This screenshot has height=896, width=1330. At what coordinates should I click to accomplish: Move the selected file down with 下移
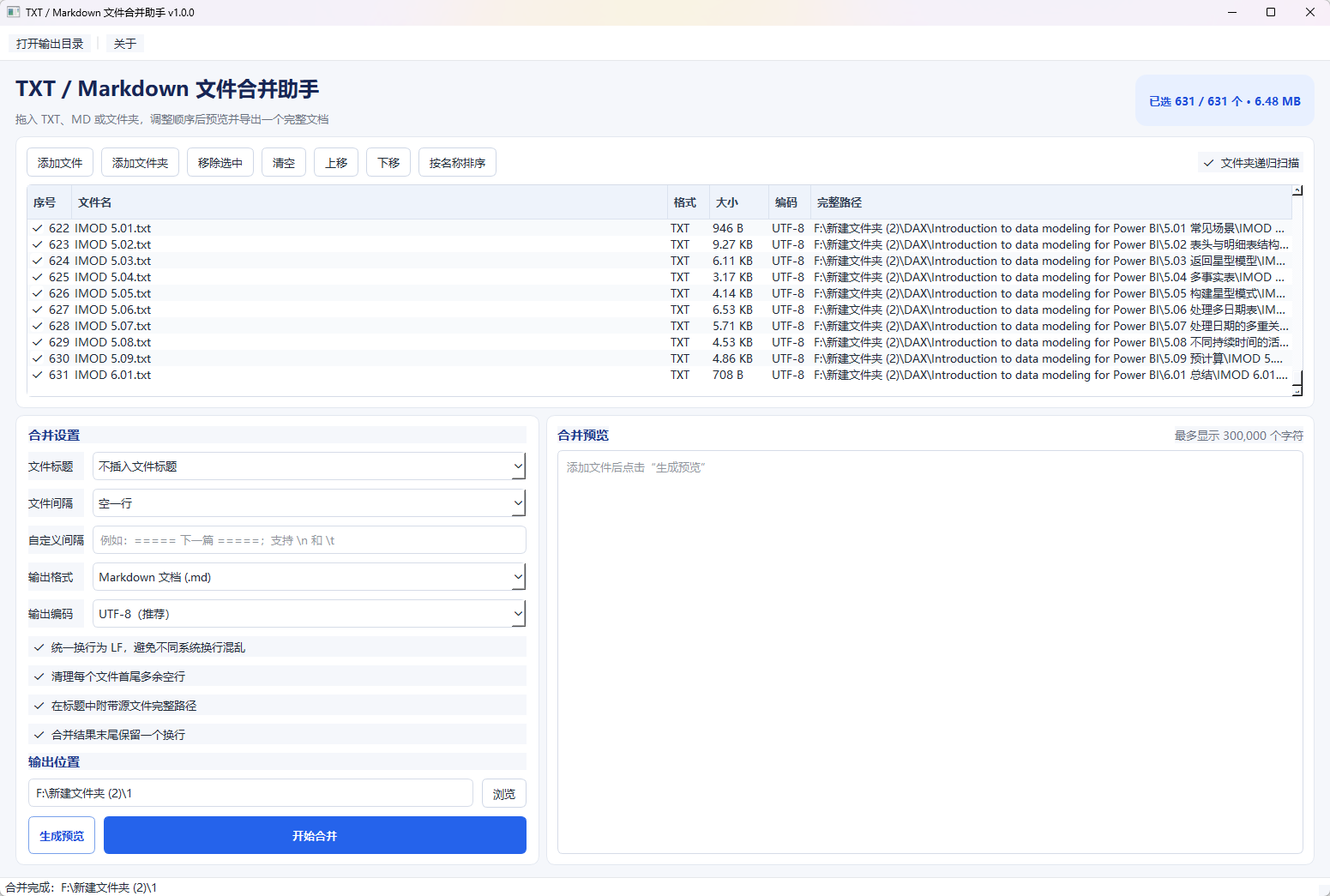pos(388,163)
